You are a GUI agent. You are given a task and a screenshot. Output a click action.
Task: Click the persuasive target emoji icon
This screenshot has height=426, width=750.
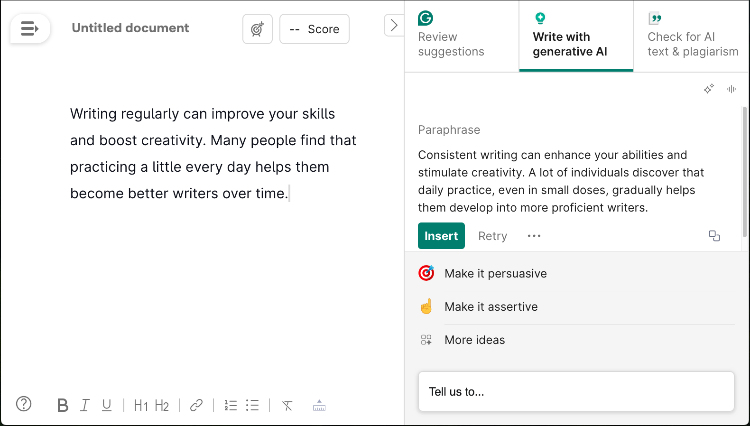click(426, 273)
